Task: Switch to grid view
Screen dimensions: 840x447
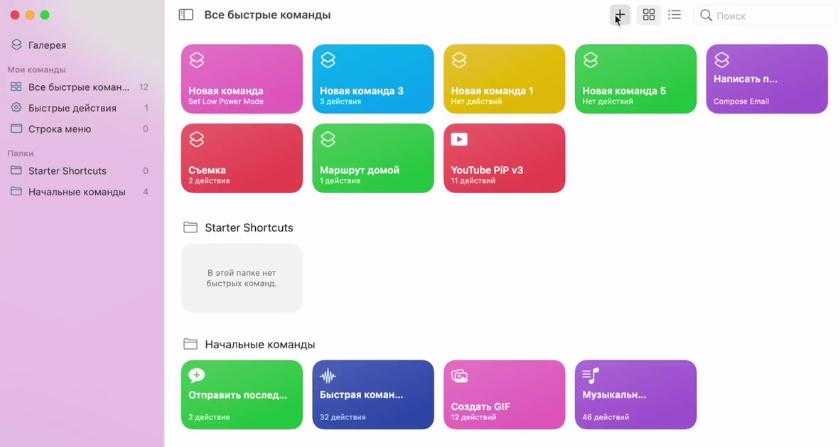Action: tap(649, 15)
